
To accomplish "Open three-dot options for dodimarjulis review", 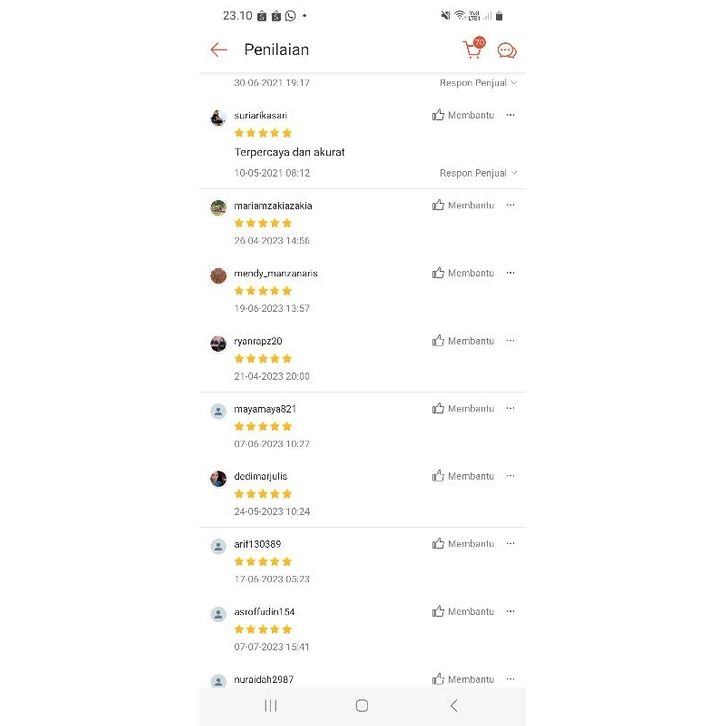I will click(510, 476).
